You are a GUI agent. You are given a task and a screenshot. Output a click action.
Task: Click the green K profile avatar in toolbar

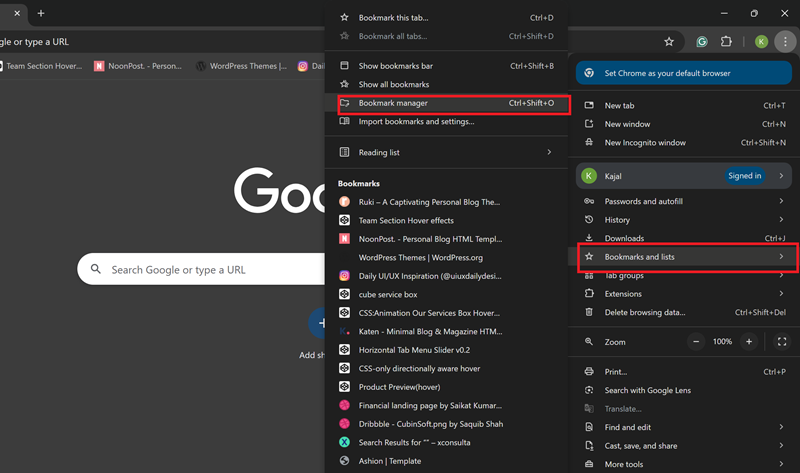pyautogui.click(x=761, y=42)
